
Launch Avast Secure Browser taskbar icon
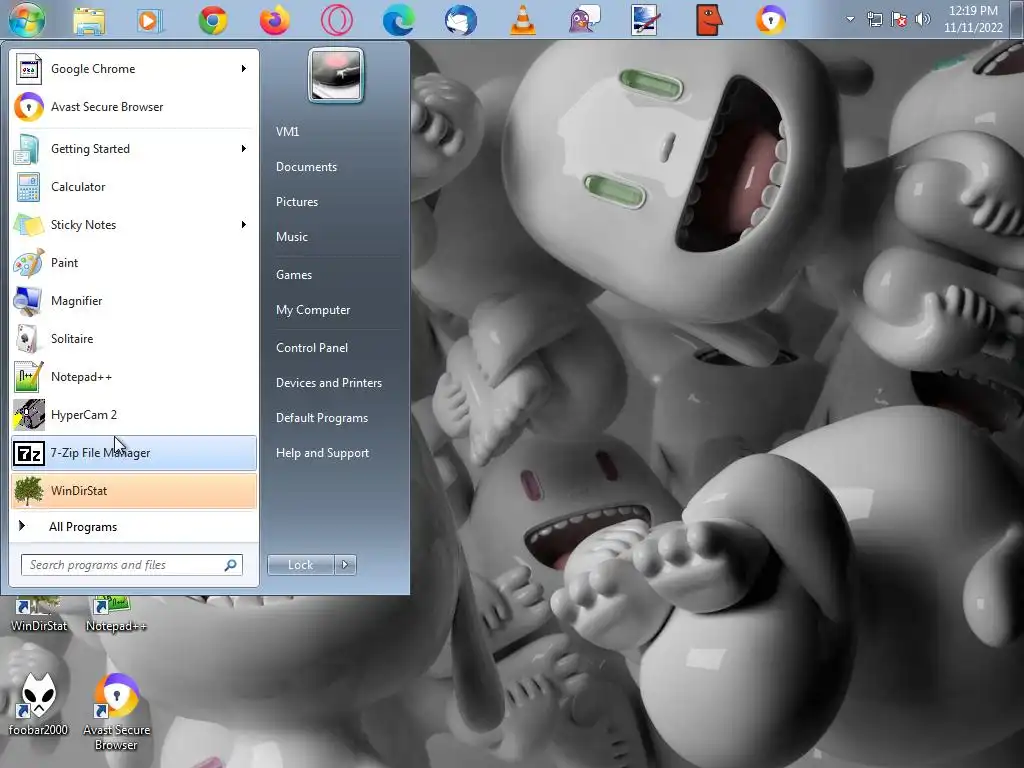[771, 20]
